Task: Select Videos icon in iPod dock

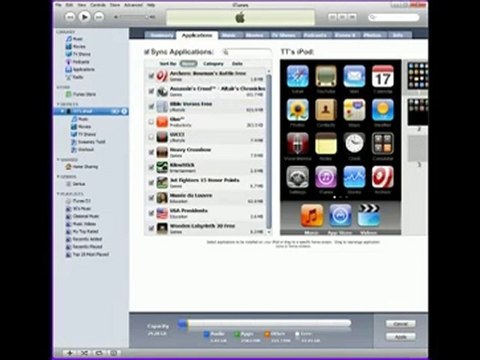Action: tap(368, 216)
